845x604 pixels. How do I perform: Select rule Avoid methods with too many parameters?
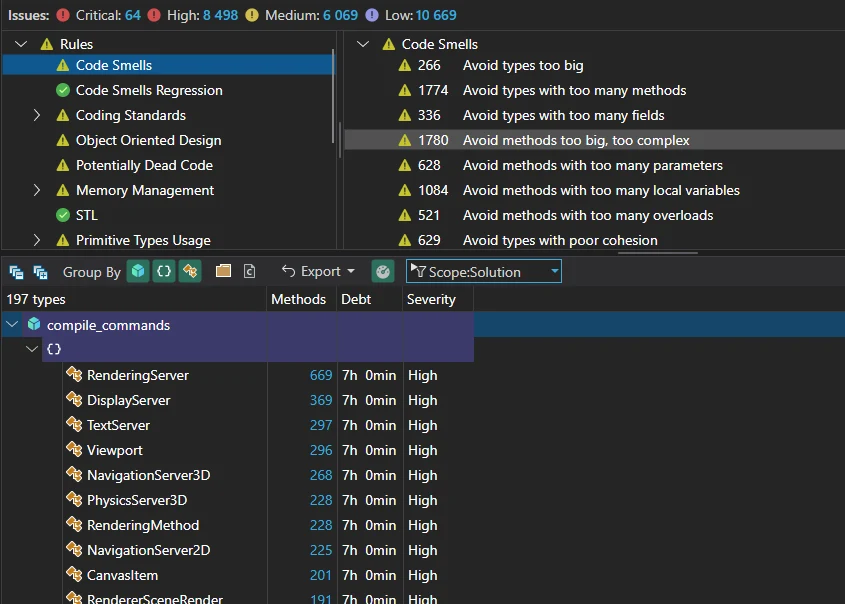593,165
